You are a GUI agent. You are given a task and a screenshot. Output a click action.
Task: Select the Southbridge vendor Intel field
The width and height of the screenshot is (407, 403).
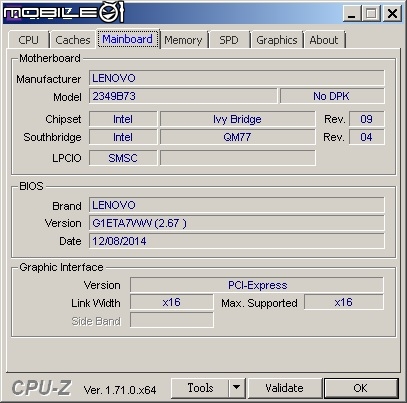tap(123, 137)
